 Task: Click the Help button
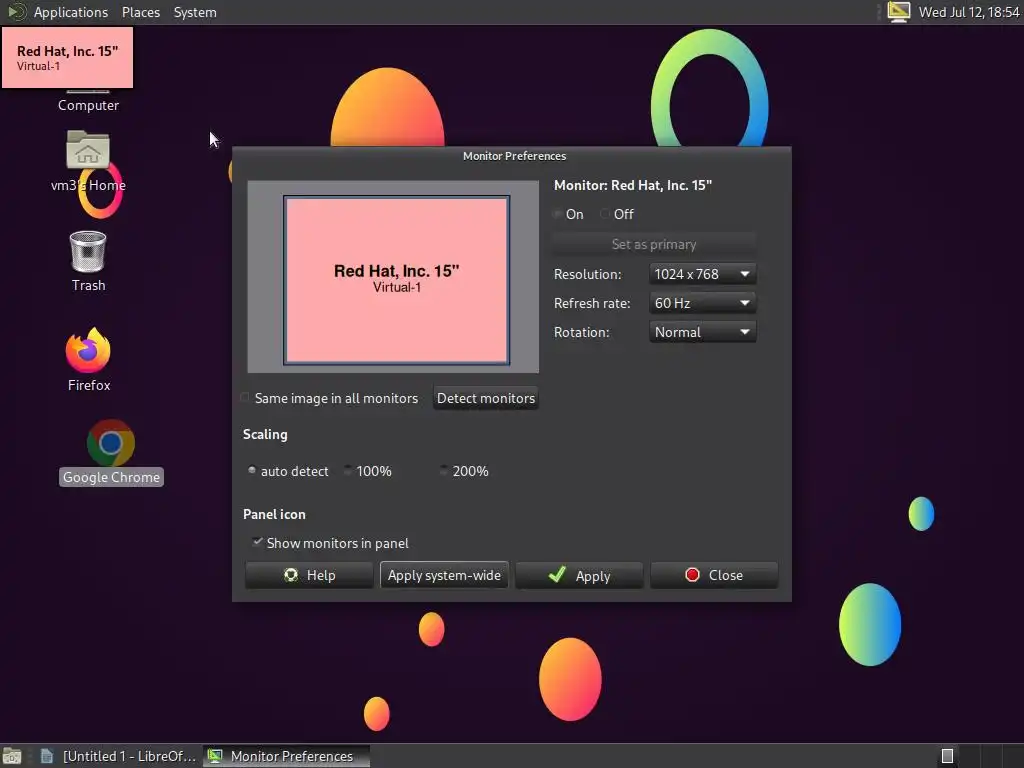click(x=309, y=575)
